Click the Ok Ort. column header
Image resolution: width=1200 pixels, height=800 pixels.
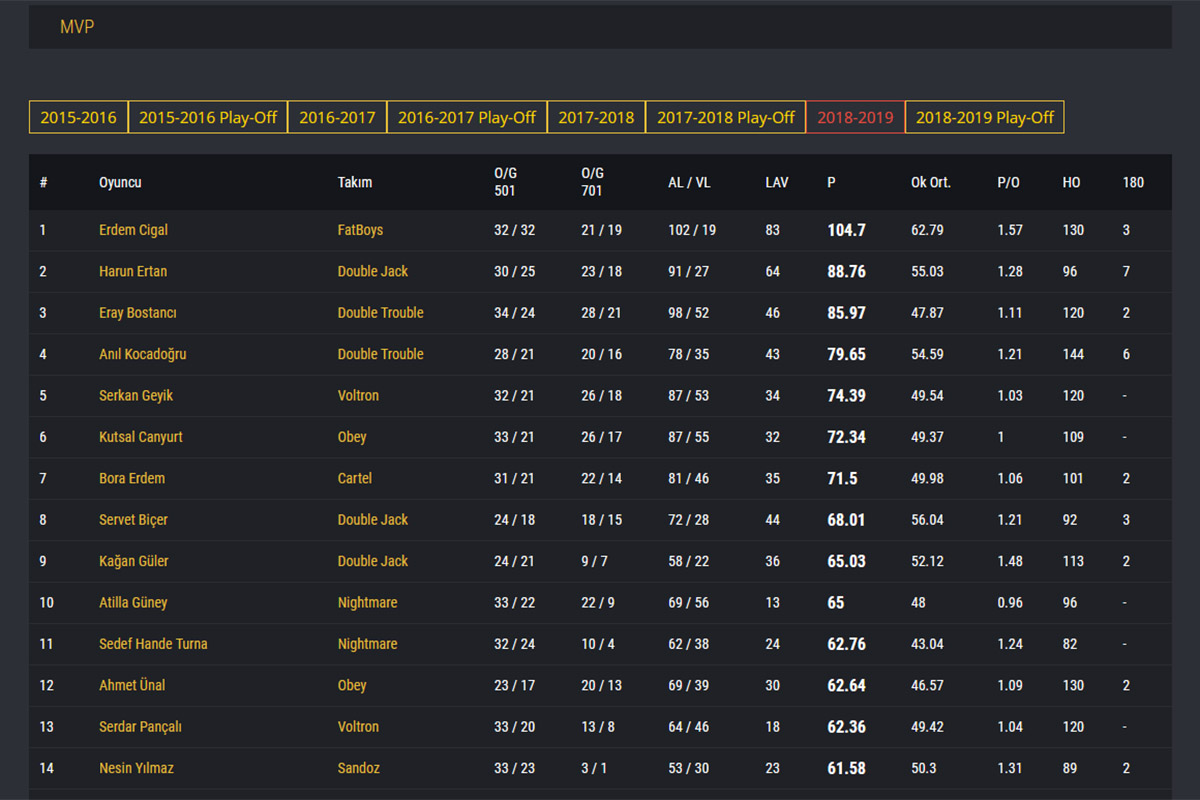click(x=930, y=183)
